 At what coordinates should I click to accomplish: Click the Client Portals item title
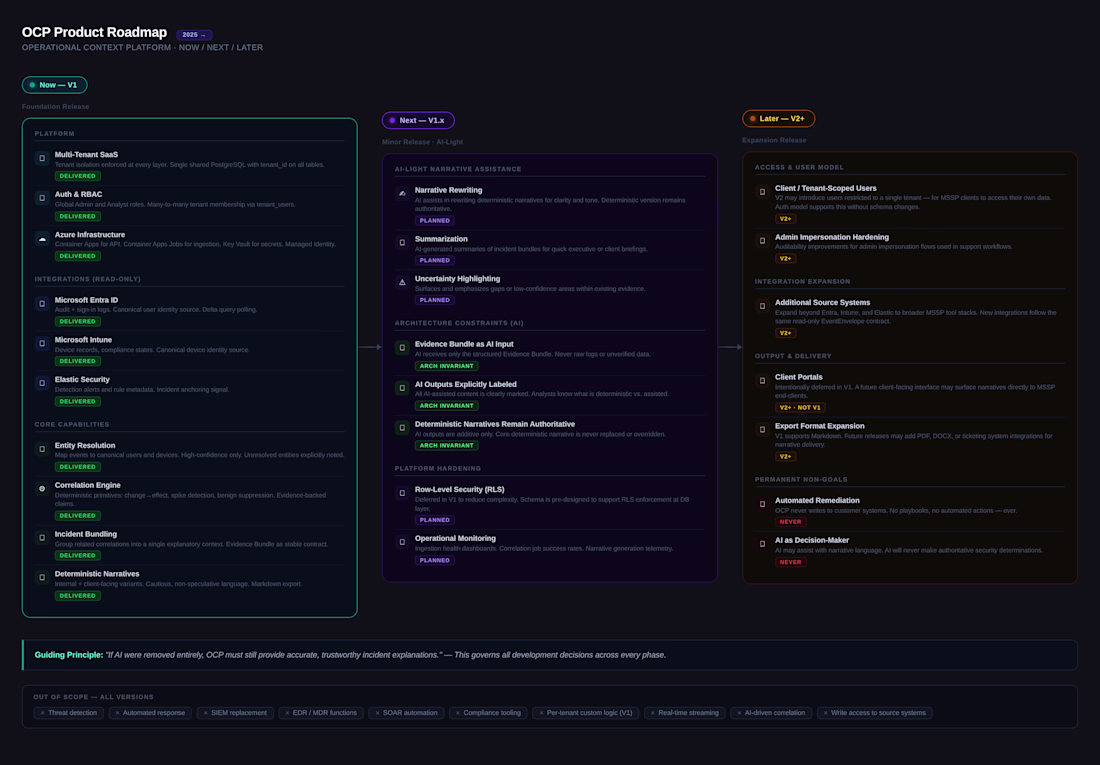click(799, 378)
